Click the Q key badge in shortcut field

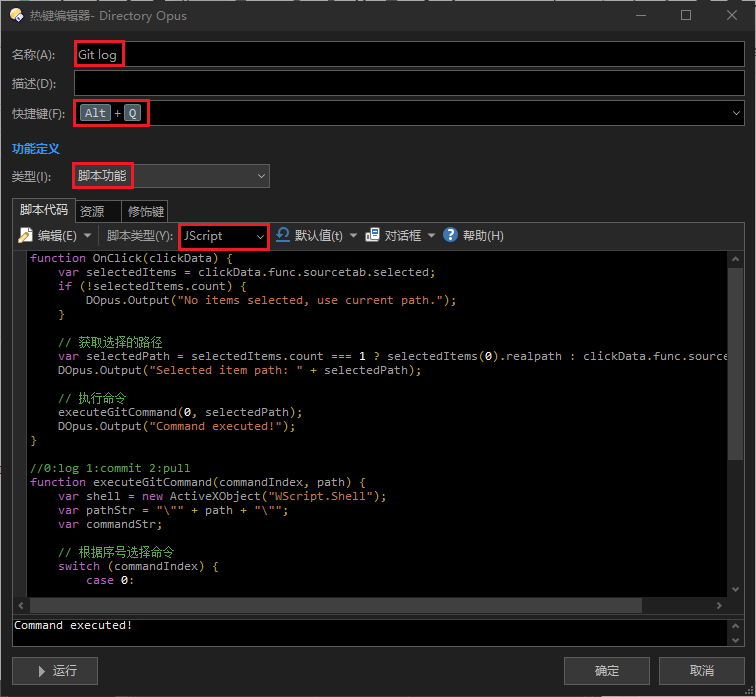(x=132, y=113)
